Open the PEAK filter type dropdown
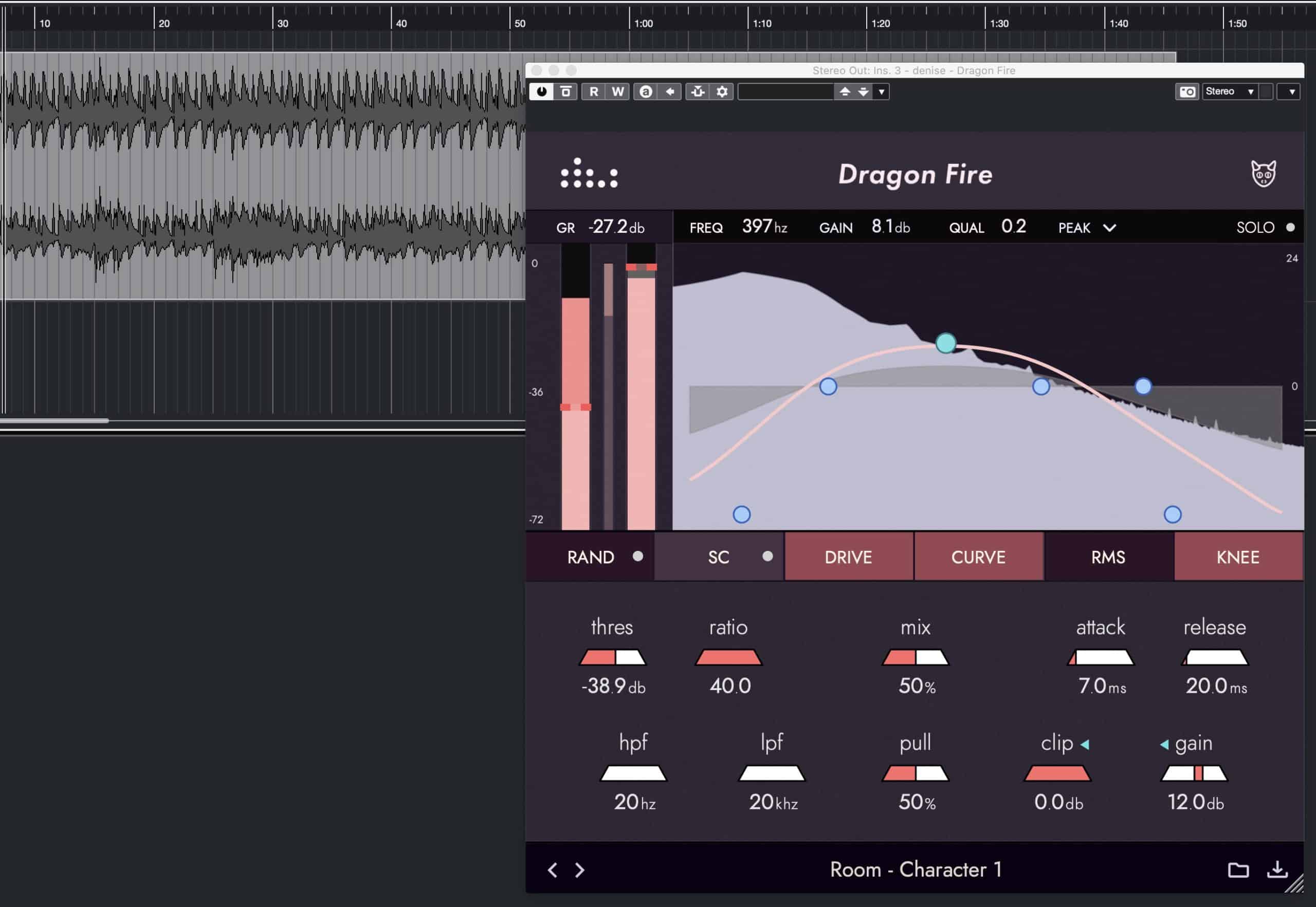The height and width of the screenshot is (907, 1316). click(x=1087, y=228)
